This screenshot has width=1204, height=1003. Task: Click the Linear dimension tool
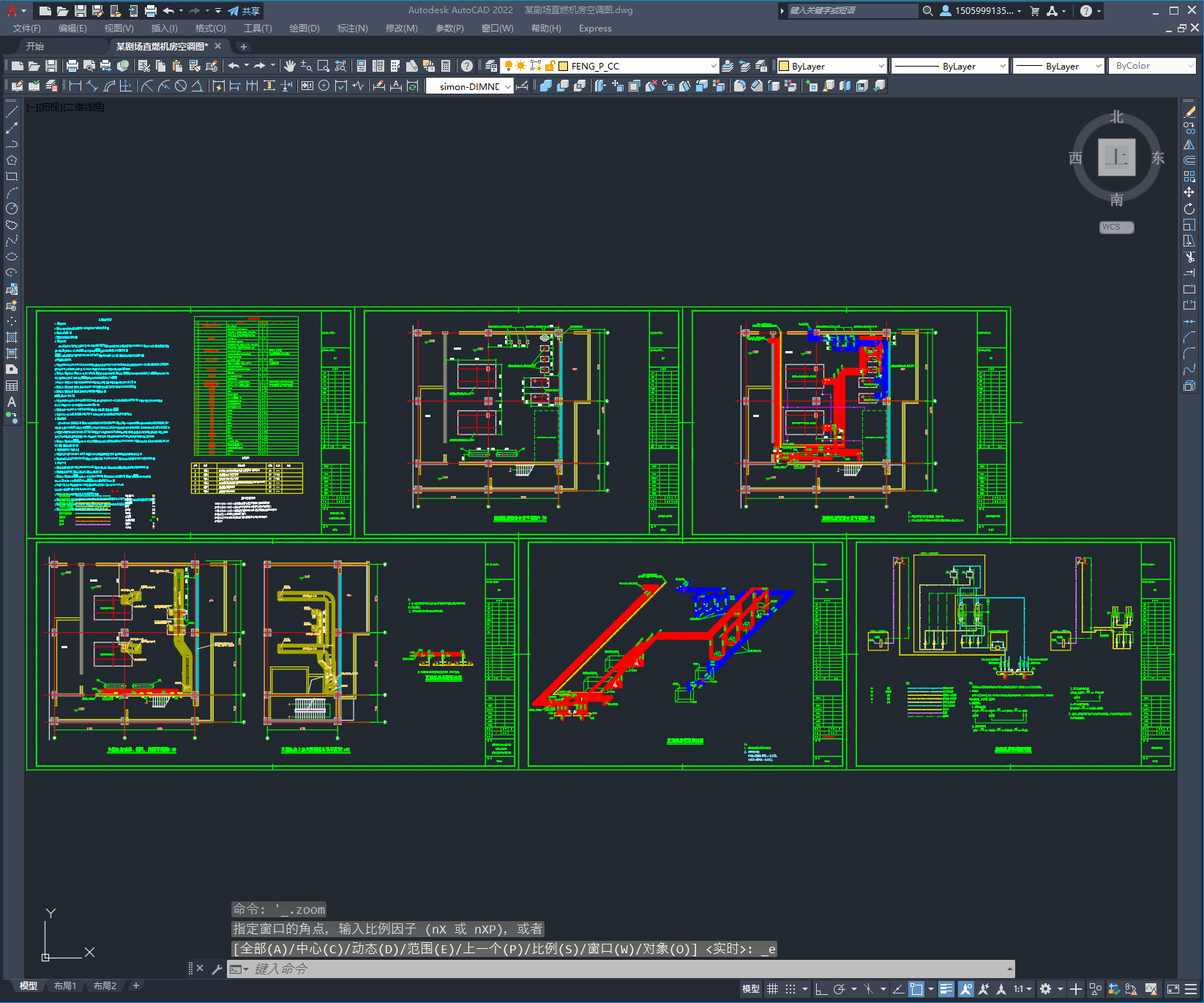75,86
